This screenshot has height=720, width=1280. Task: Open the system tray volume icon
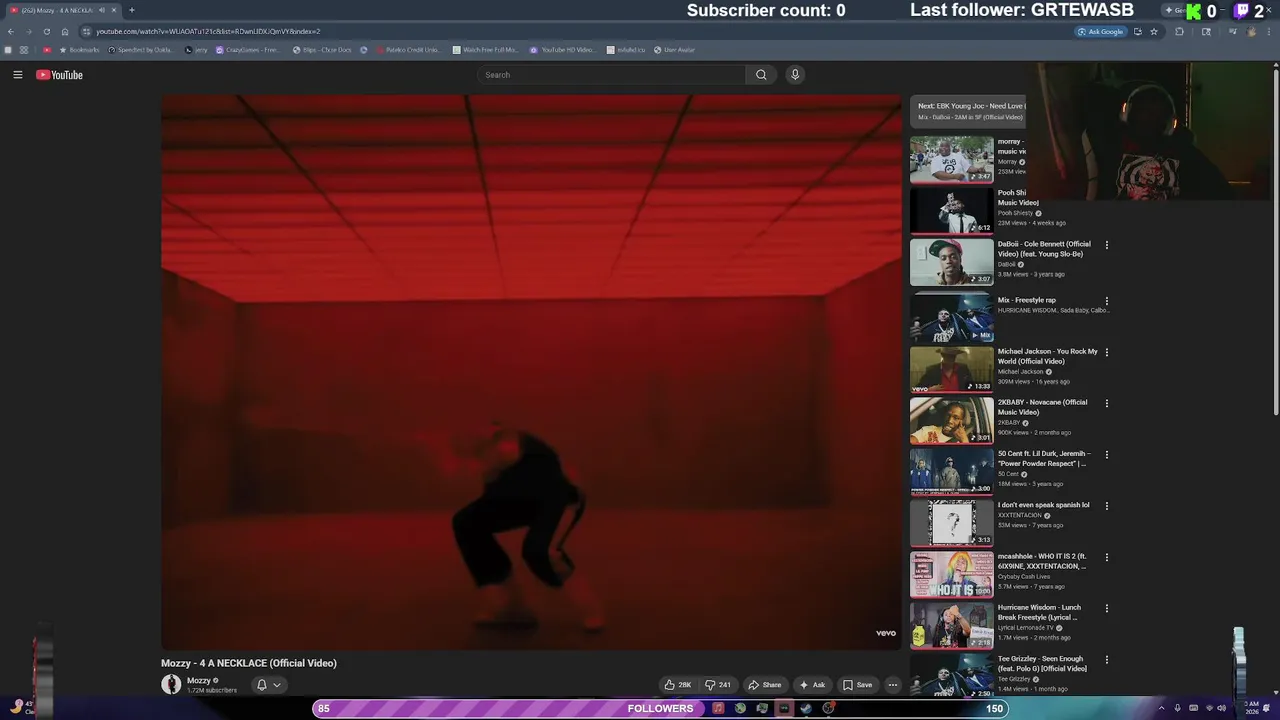click(x=1222, y=708)
